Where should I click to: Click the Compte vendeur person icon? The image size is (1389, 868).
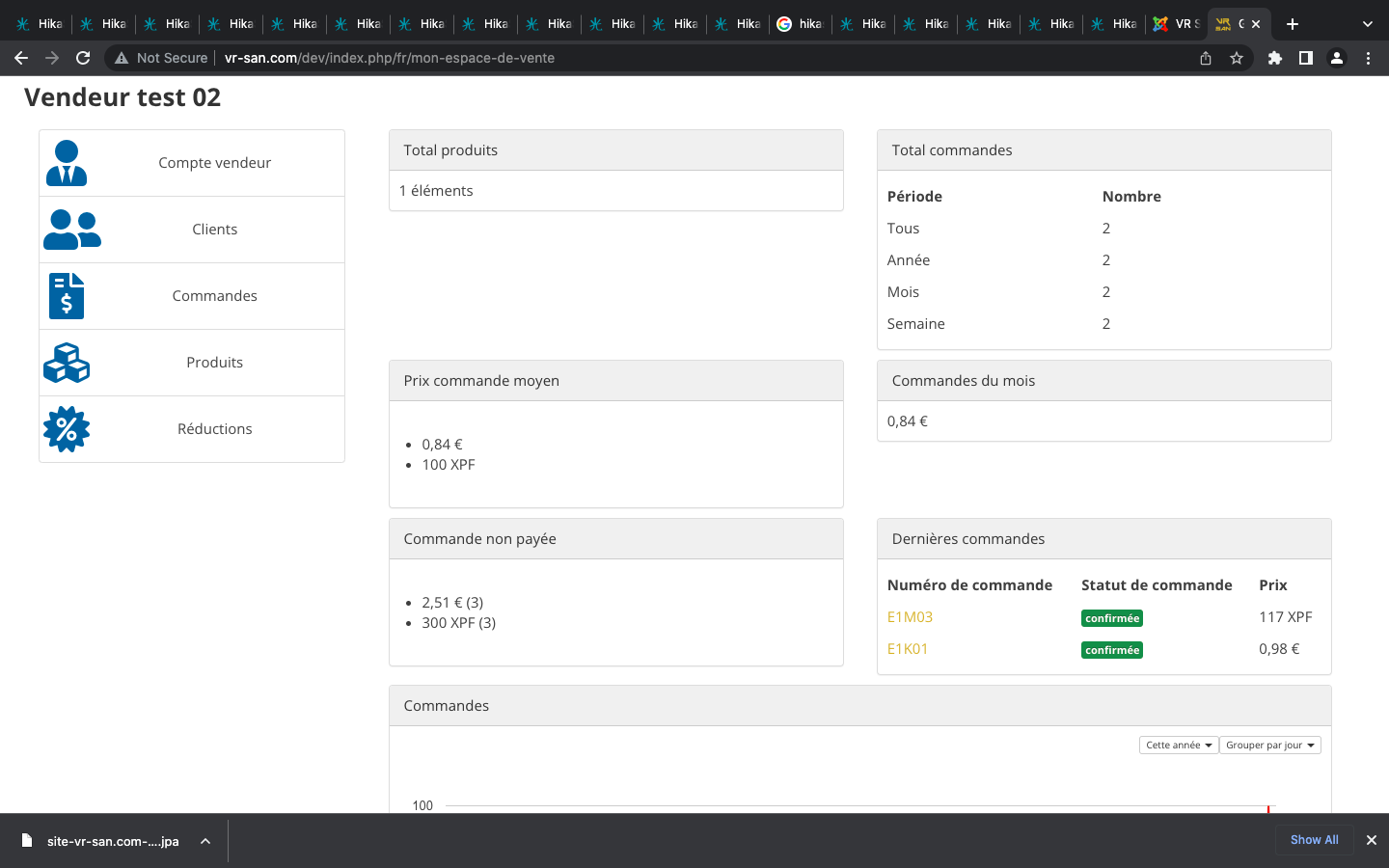(67, 163)
